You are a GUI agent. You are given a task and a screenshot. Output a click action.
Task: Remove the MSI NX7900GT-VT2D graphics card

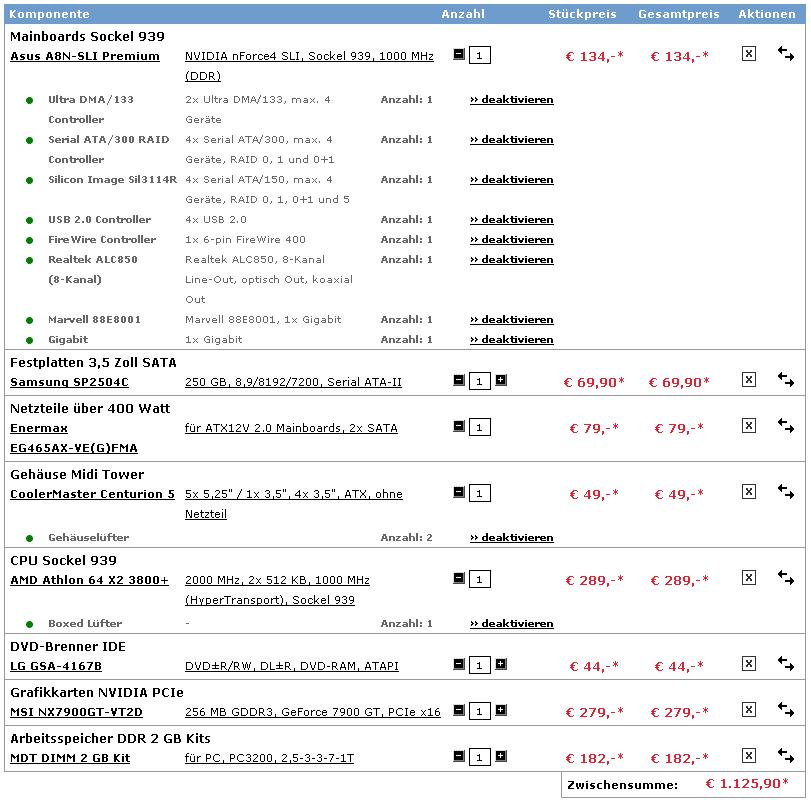pyautogui.click(x=748, y=709)
